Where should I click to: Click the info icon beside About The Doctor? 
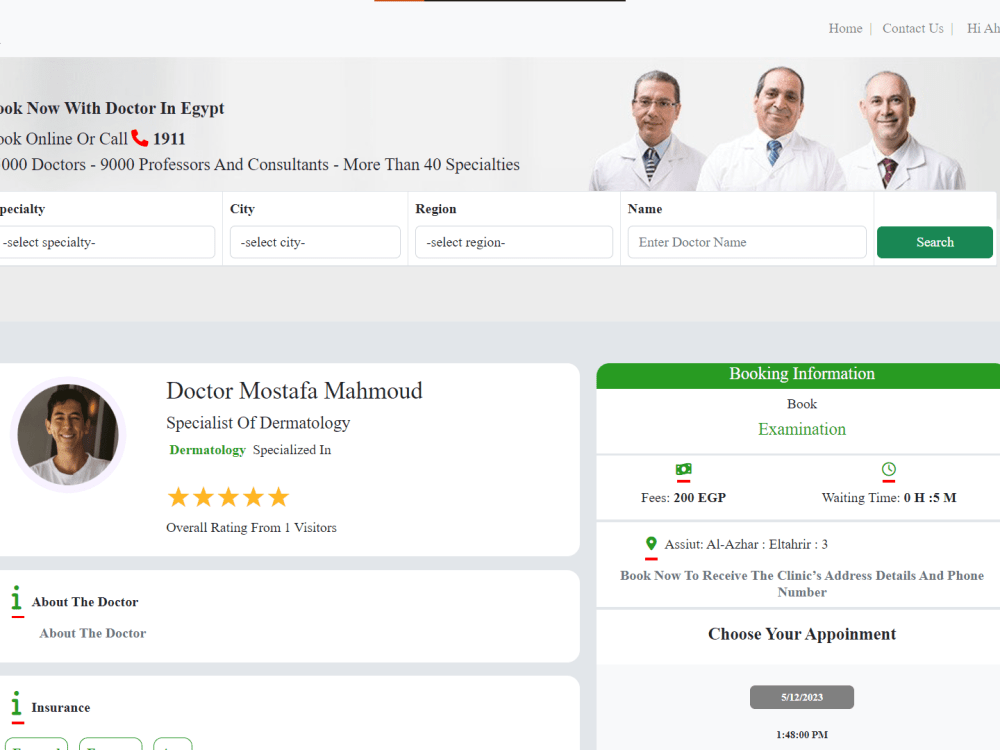pos(17,598)
